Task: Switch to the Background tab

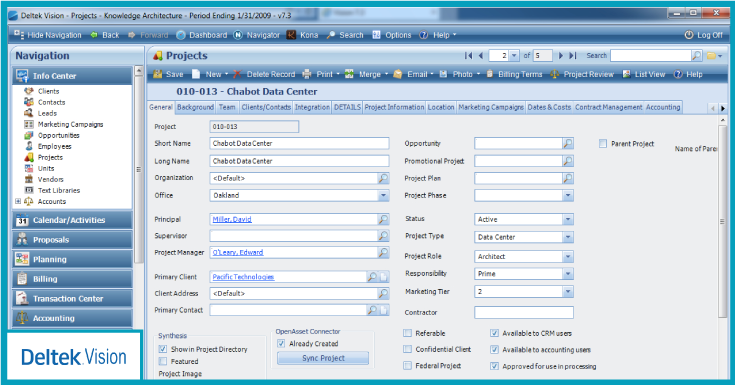Action: (195, 107)
